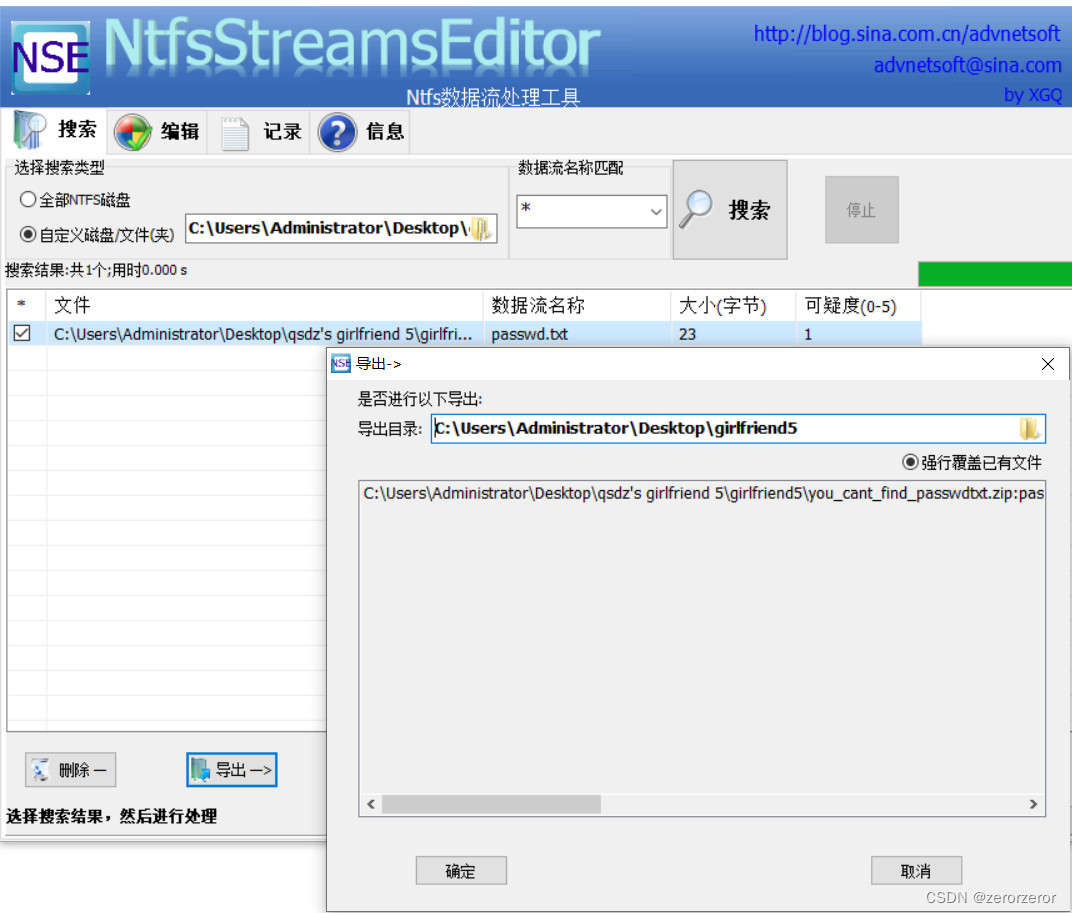This screenshot has width=1072, height=913.
Task: Sort by the 大小(字节) column header
Action: (x=733, y=305)
